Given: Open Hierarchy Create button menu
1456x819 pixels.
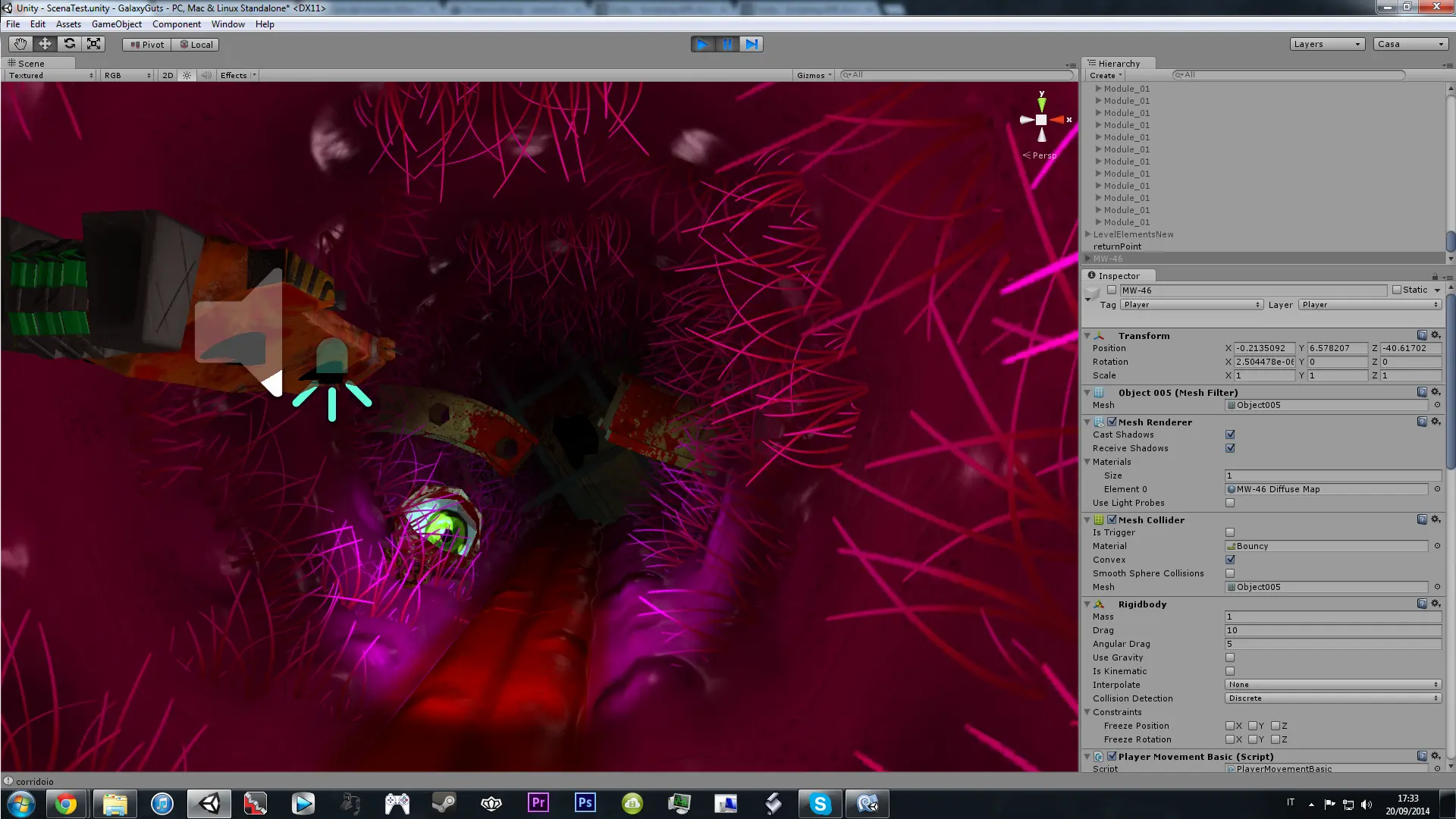Looking at the screenshot, I should 1106,75.
